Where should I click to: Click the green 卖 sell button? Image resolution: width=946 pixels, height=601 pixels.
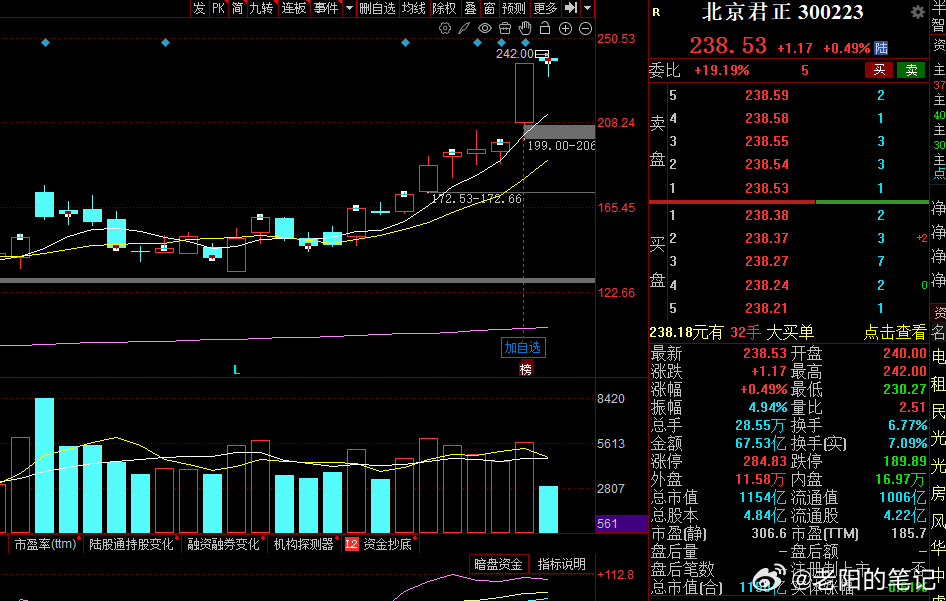pos(912,70)
